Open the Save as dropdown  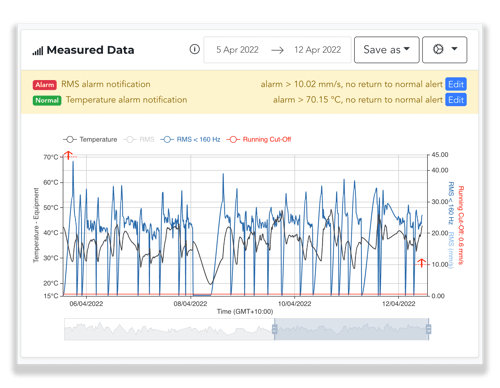point(386,50)
